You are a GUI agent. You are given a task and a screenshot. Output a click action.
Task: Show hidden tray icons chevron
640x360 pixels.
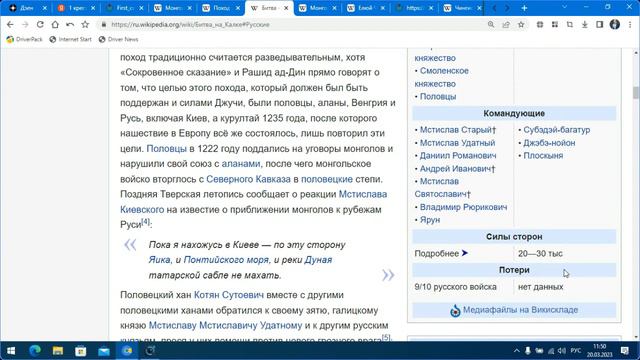tap(516, 351)
